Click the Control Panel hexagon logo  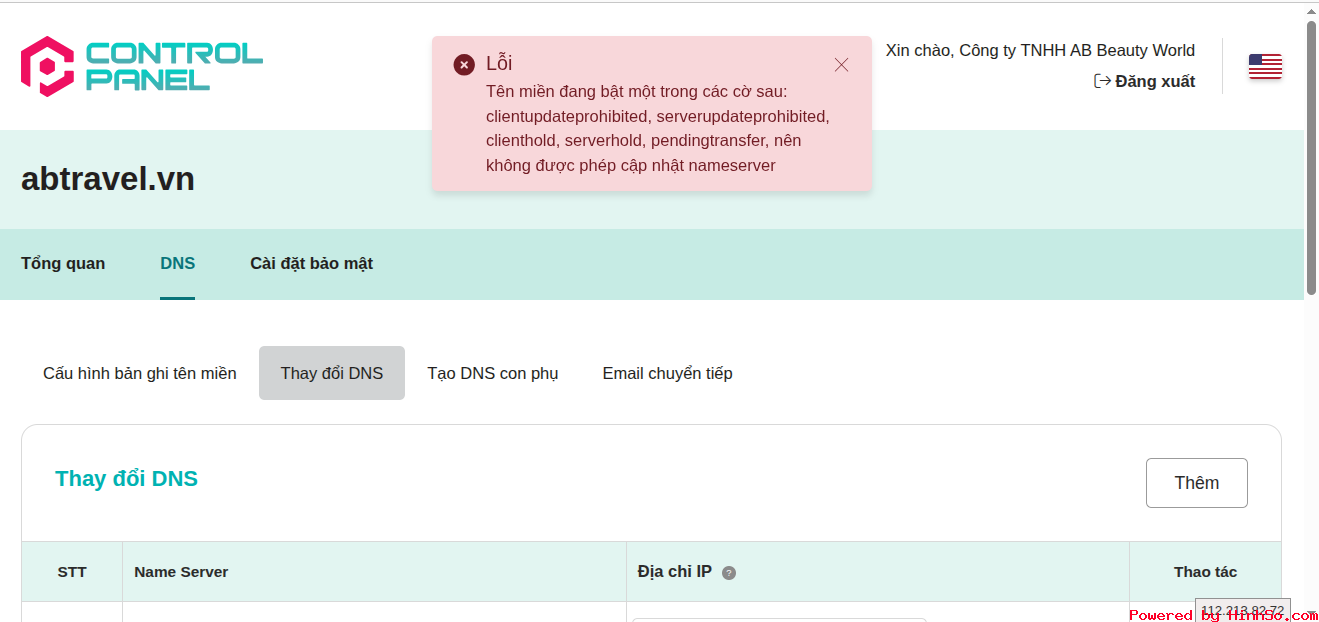click(47, 66)
